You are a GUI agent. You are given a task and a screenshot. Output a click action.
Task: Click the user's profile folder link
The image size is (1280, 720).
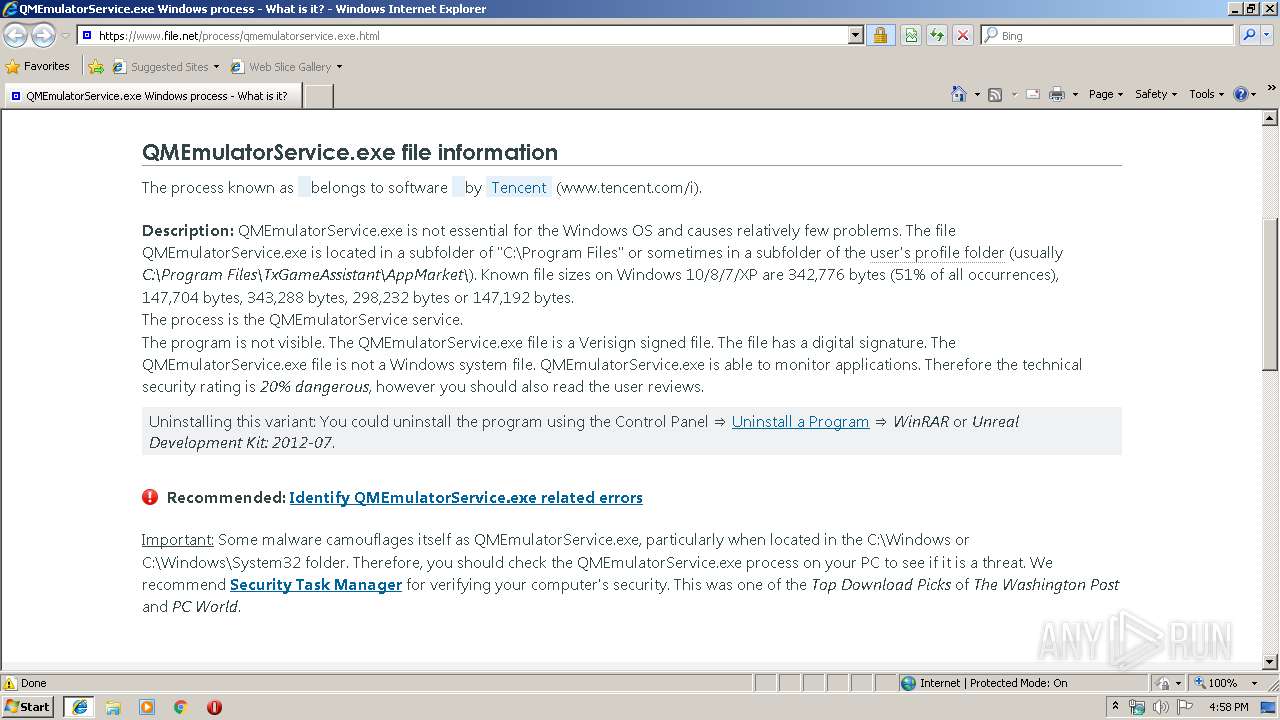(x=937, y=252)
